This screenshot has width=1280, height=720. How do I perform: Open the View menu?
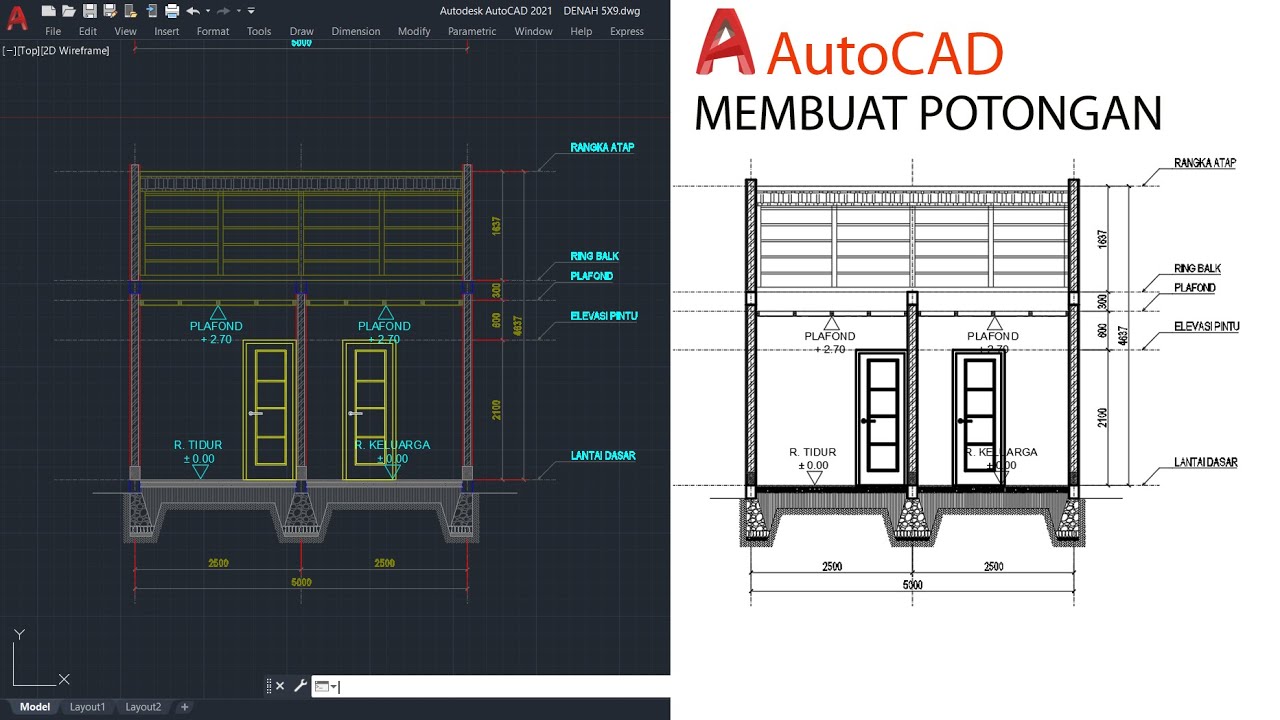point(125,31)
